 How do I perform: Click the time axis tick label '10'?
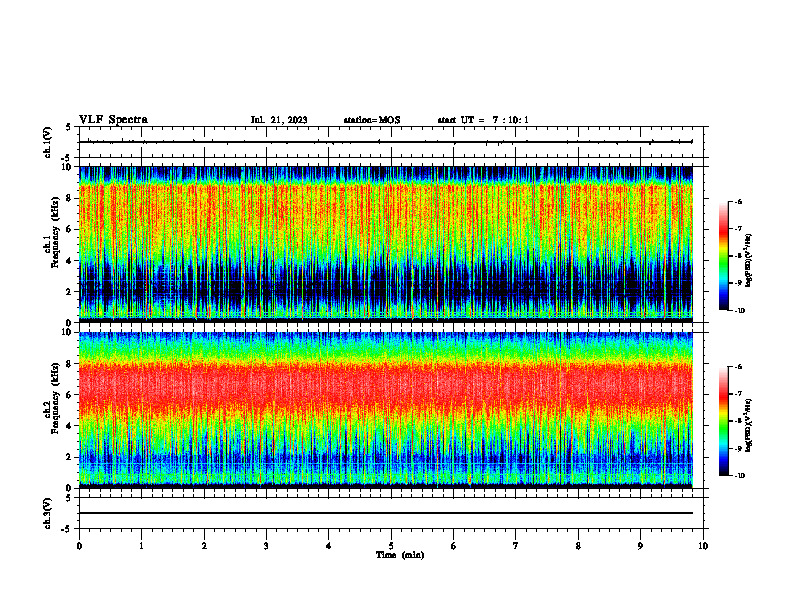click(703, 546)
